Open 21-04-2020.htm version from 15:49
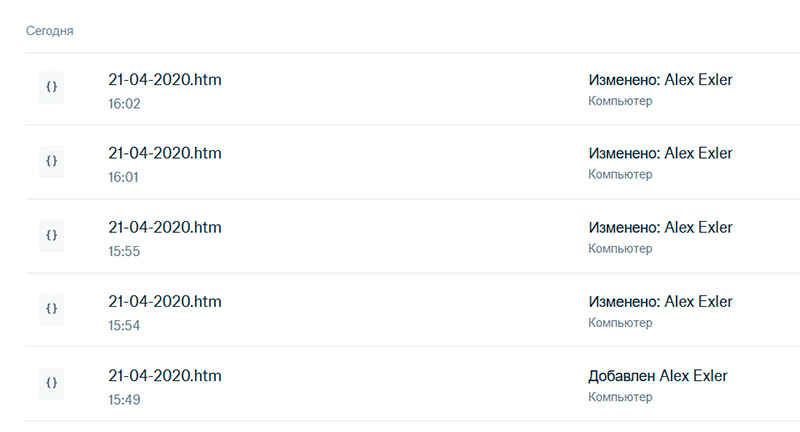Image resolution: width=800 pixels, height=432 pixels. tap(164, 376)
